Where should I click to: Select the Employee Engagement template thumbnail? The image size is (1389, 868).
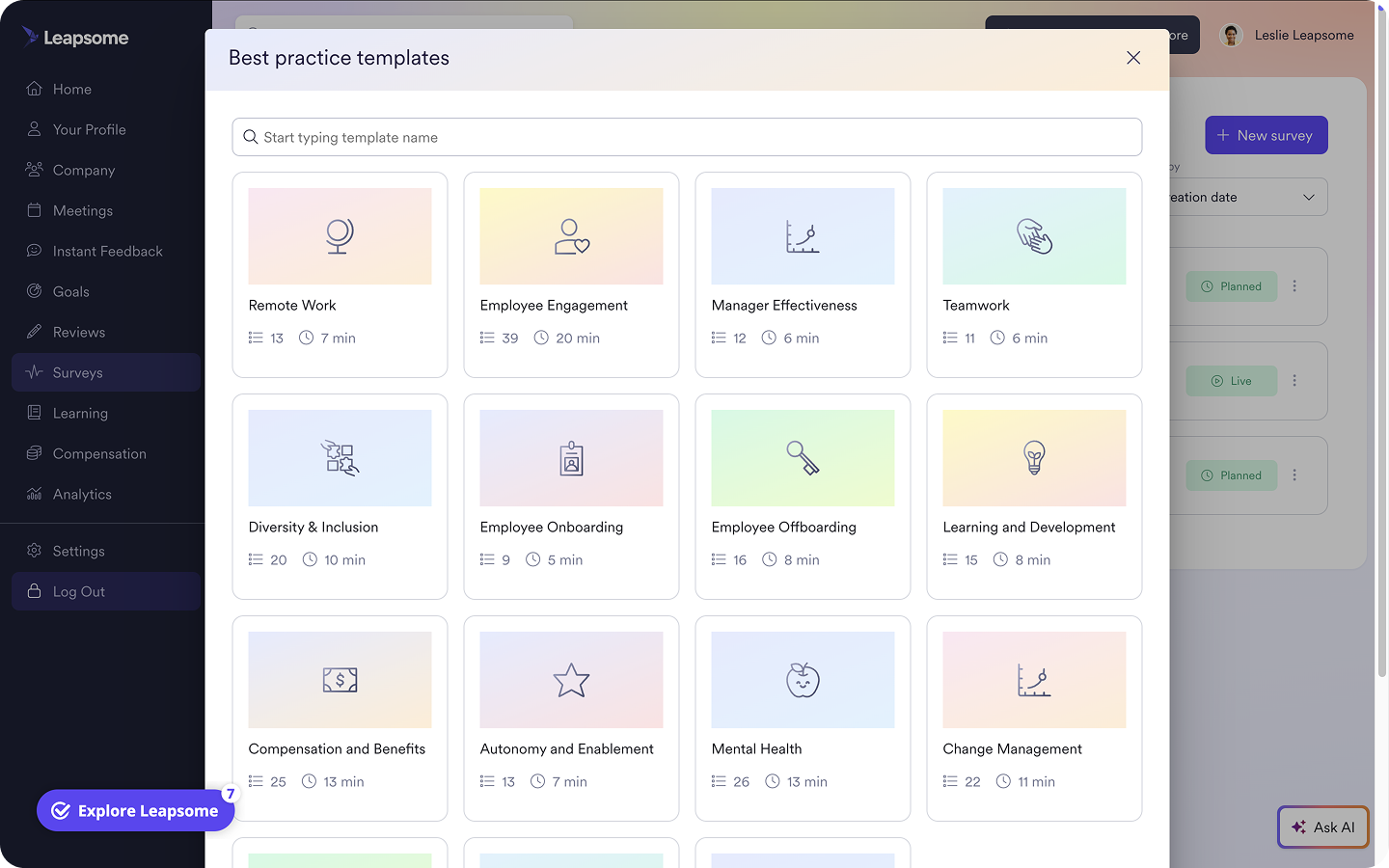pyautogui.click(x=571, y=236)
